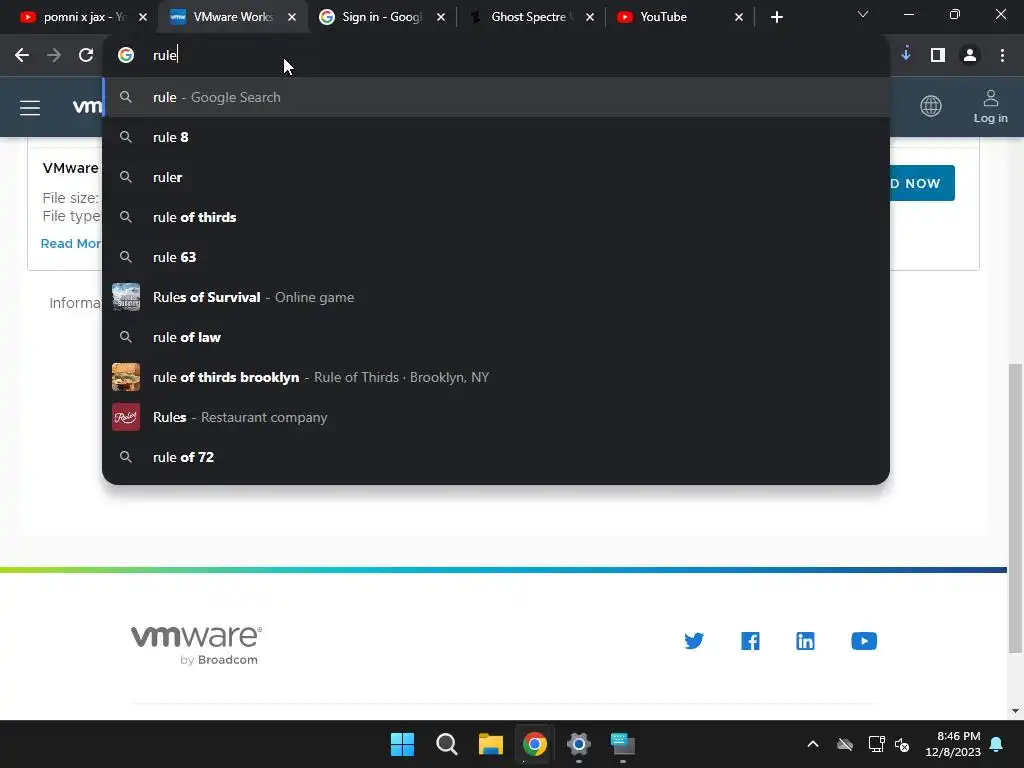
Task: Click the OneDrive tray icon
Action: tap(845, 744)
